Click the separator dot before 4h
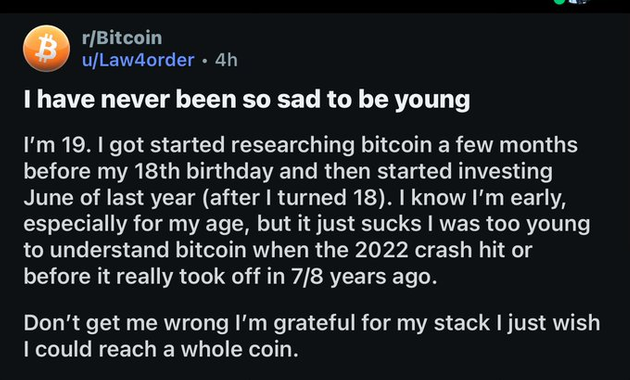Image resolution: width=630 pixels, height=380 pixels. pos(205,61)
